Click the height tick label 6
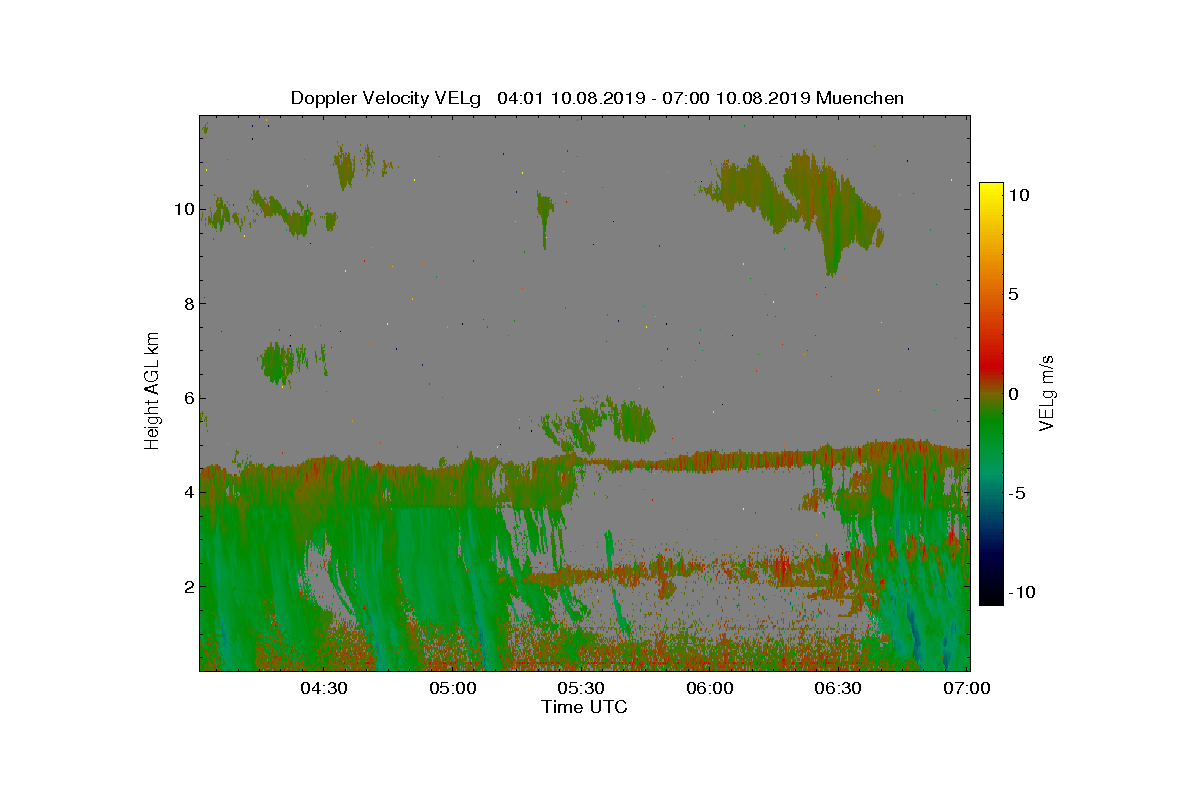Image resolution: width=1200 pixels, height=800 pixels. point(187,397)
